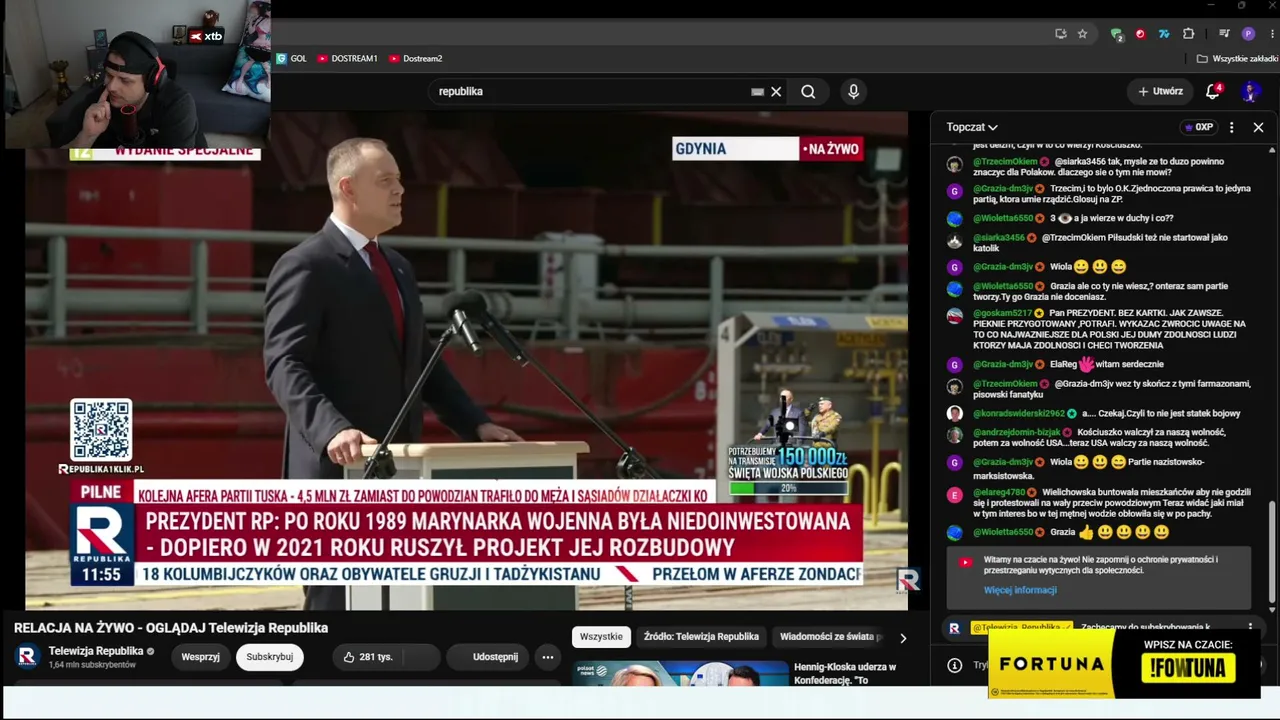Open the Telewizja Republika channel name
Screen dimensions: 1280x720
tap(96, 652)
